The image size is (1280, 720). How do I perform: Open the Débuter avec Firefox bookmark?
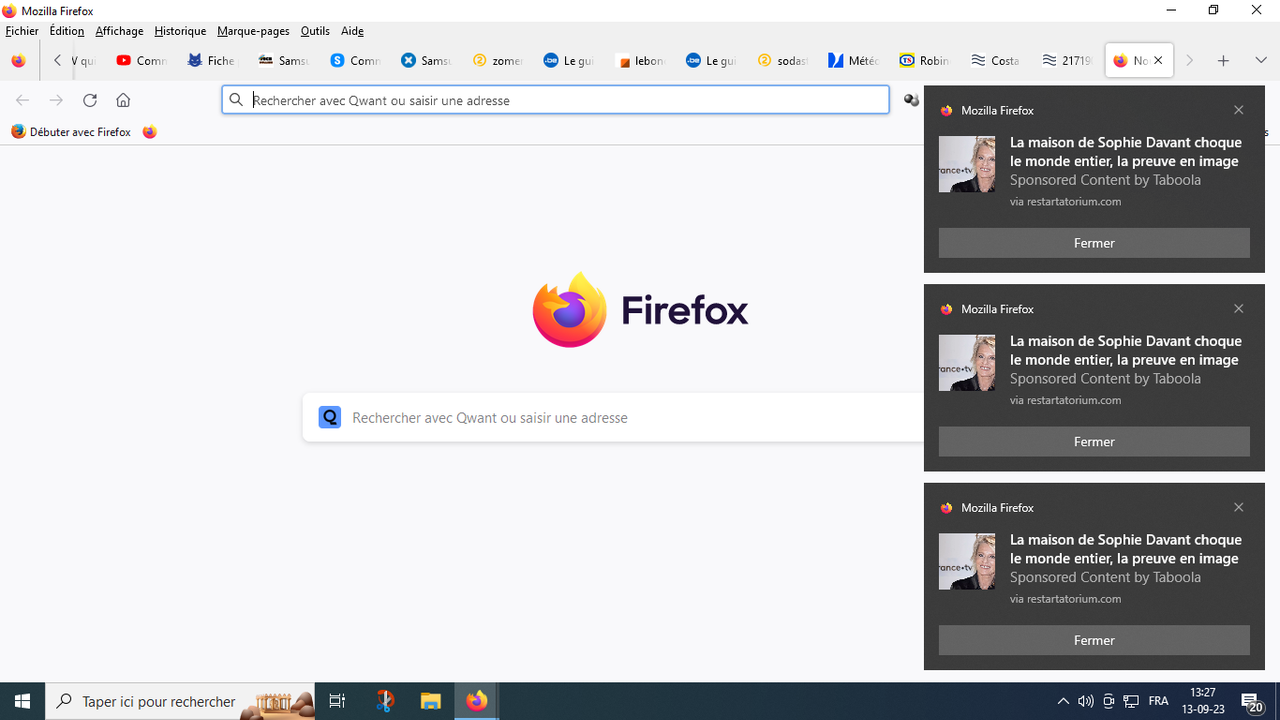71,132
